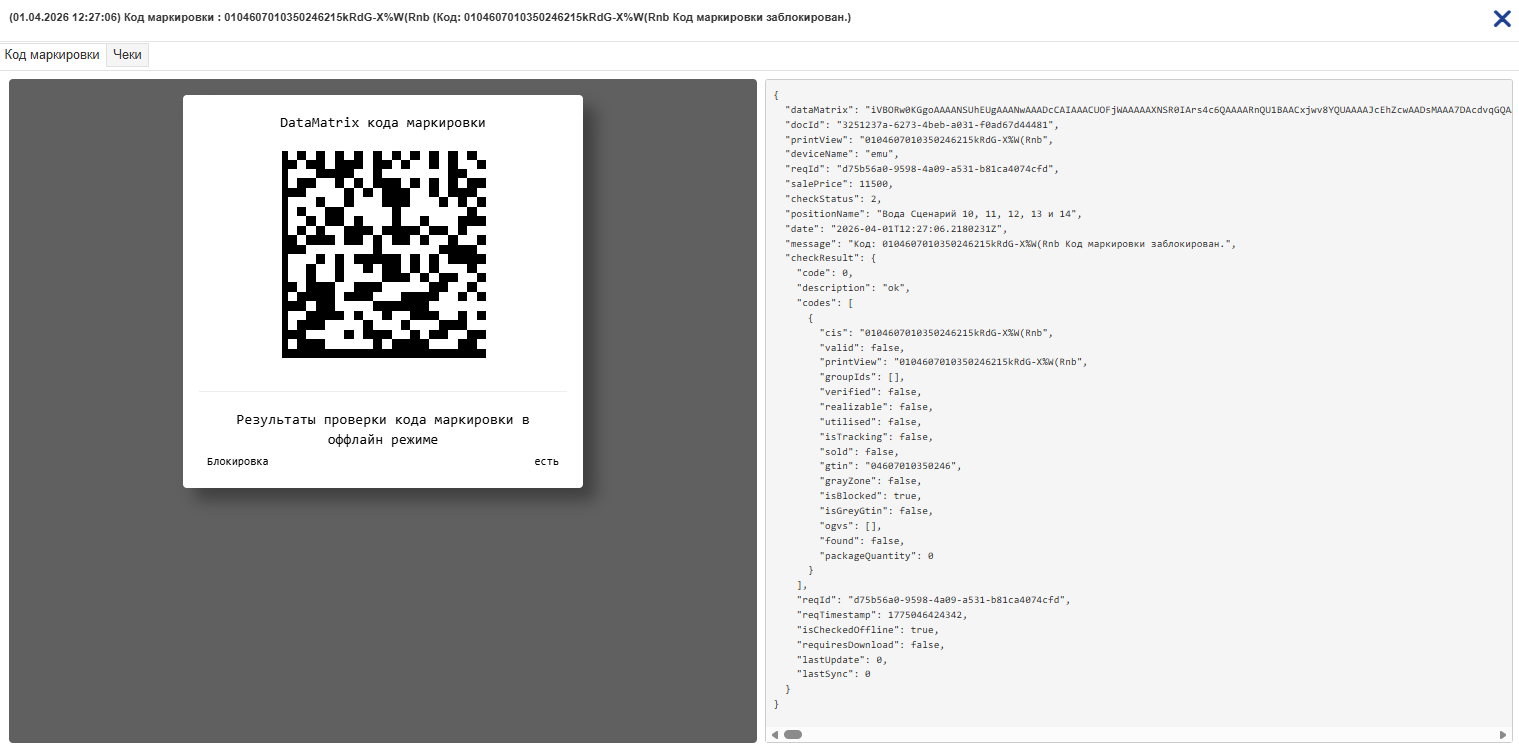Screen dimensions: 1519x747
Task: Close the marking code details window
Action: [1501, 19]
